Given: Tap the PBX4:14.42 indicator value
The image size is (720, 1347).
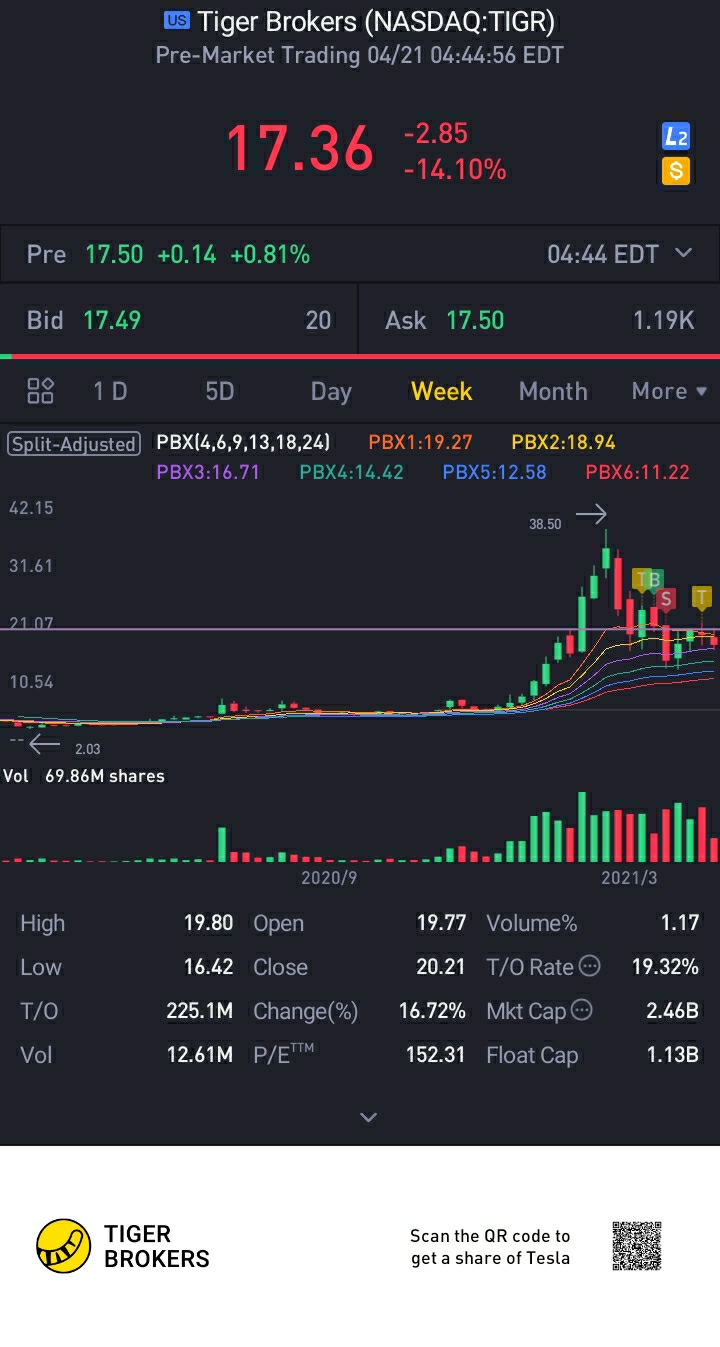Looking at the screenshot, I should click(351, 472).
